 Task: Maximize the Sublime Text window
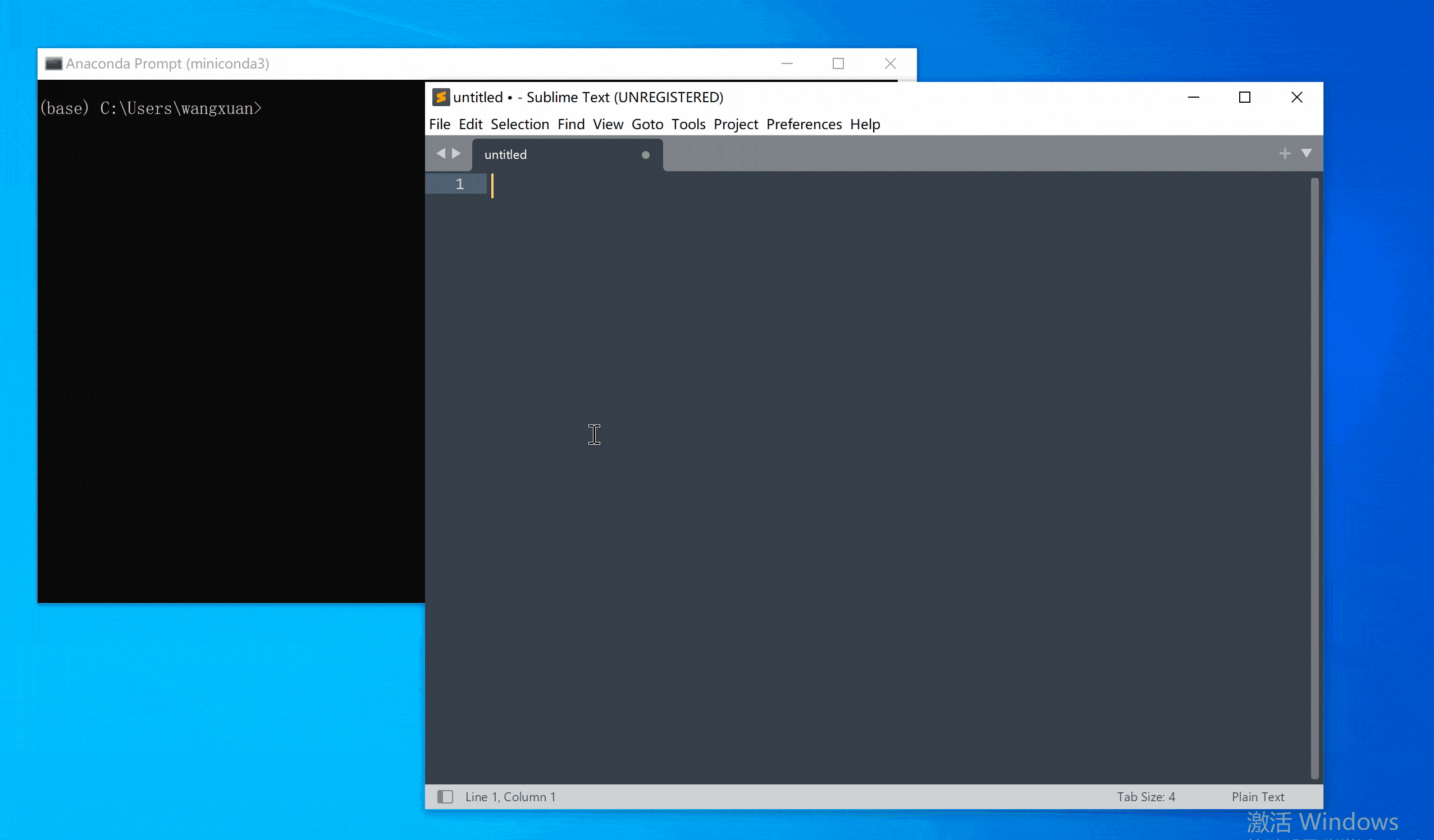point(1245,97)
